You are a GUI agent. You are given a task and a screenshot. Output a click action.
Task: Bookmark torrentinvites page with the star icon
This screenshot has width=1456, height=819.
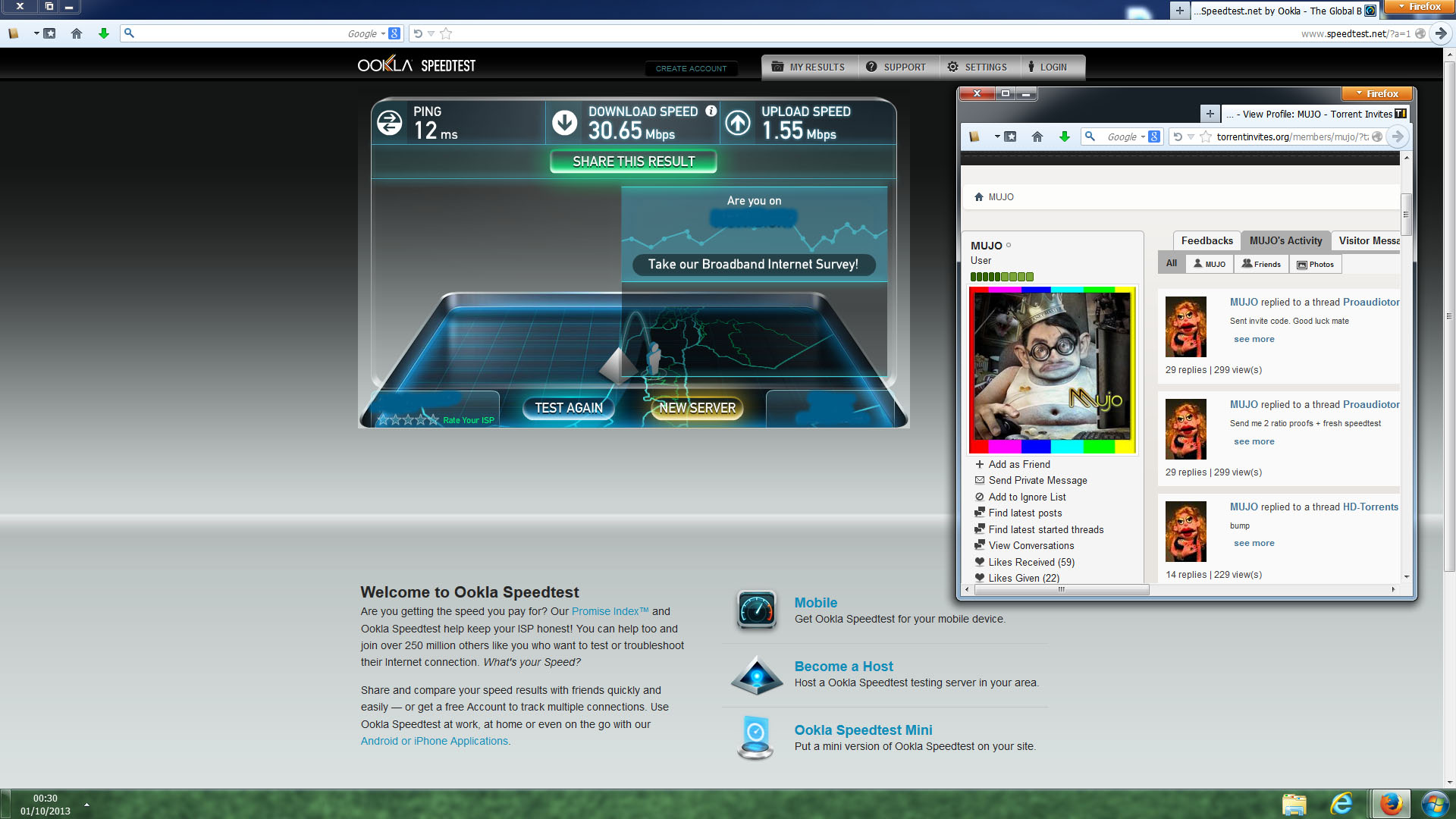(1206, 136)
